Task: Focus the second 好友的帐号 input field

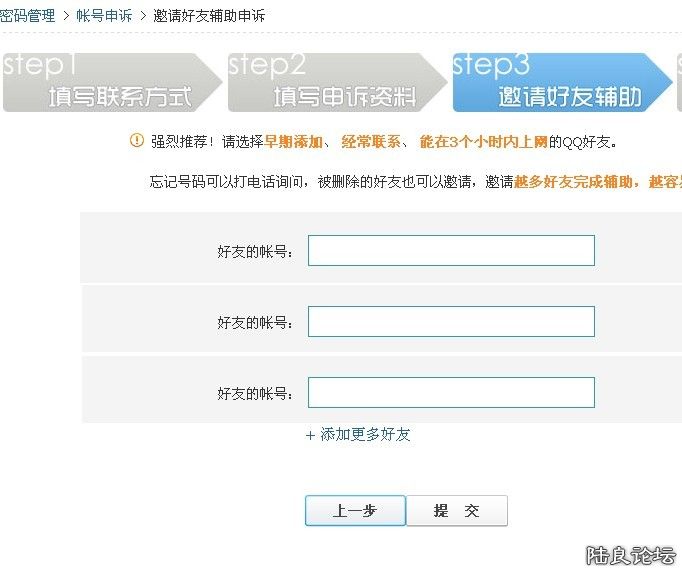Action: [x=451, y=321]
